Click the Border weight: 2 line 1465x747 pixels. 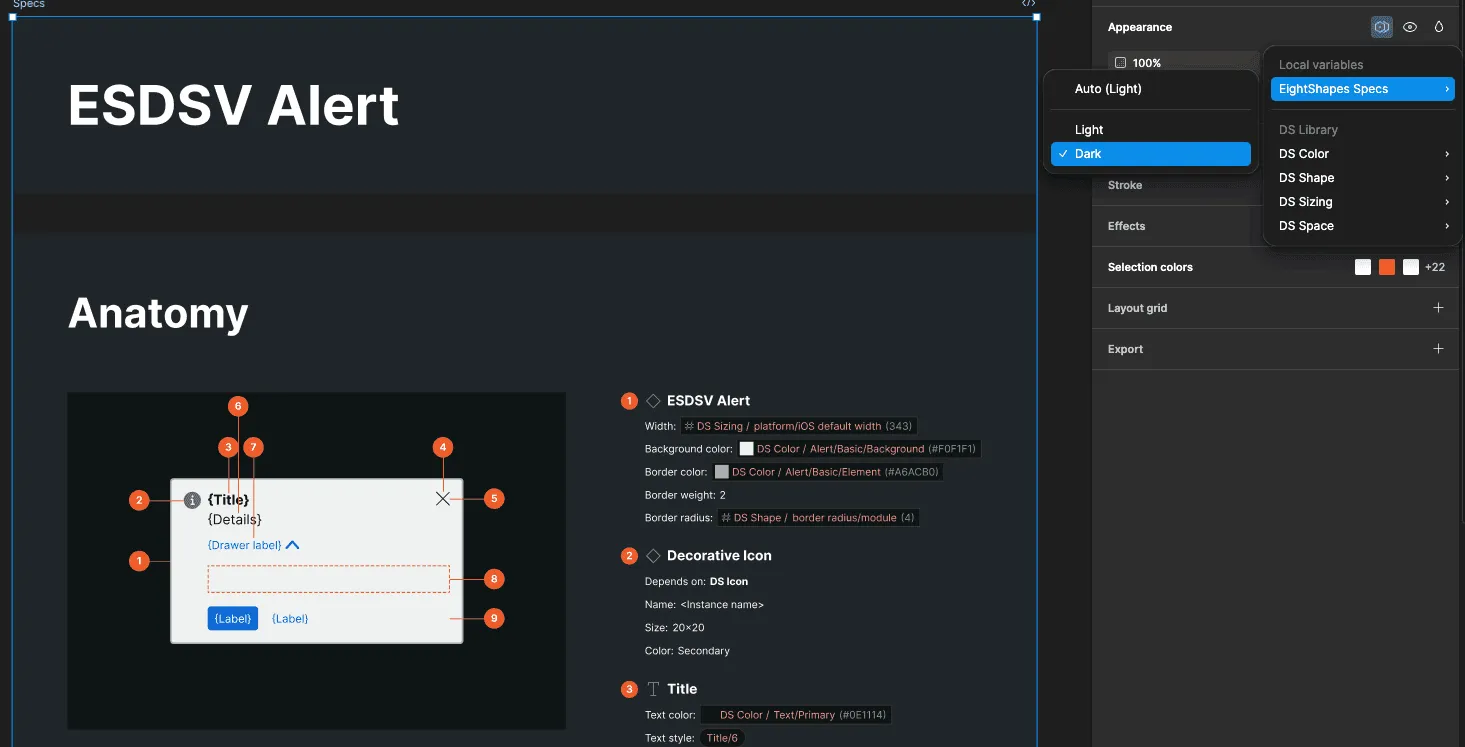[685, 495]
